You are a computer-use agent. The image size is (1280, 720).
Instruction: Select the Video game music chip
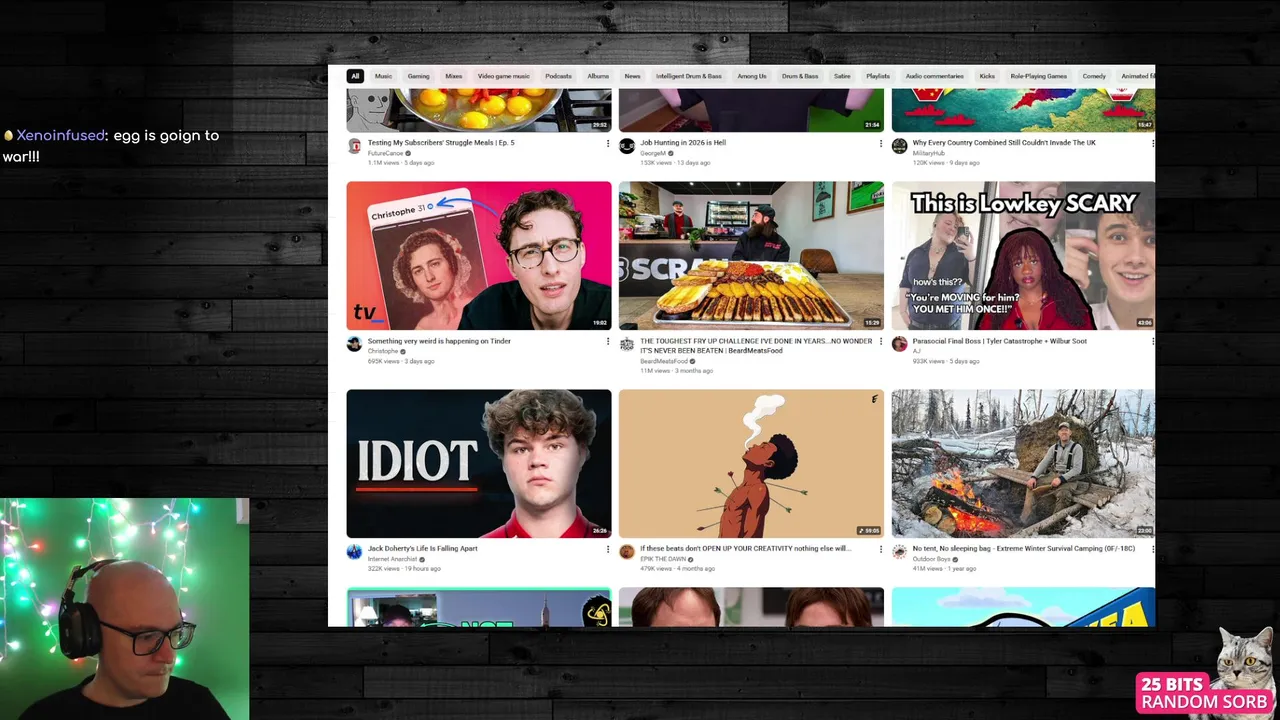504,76
